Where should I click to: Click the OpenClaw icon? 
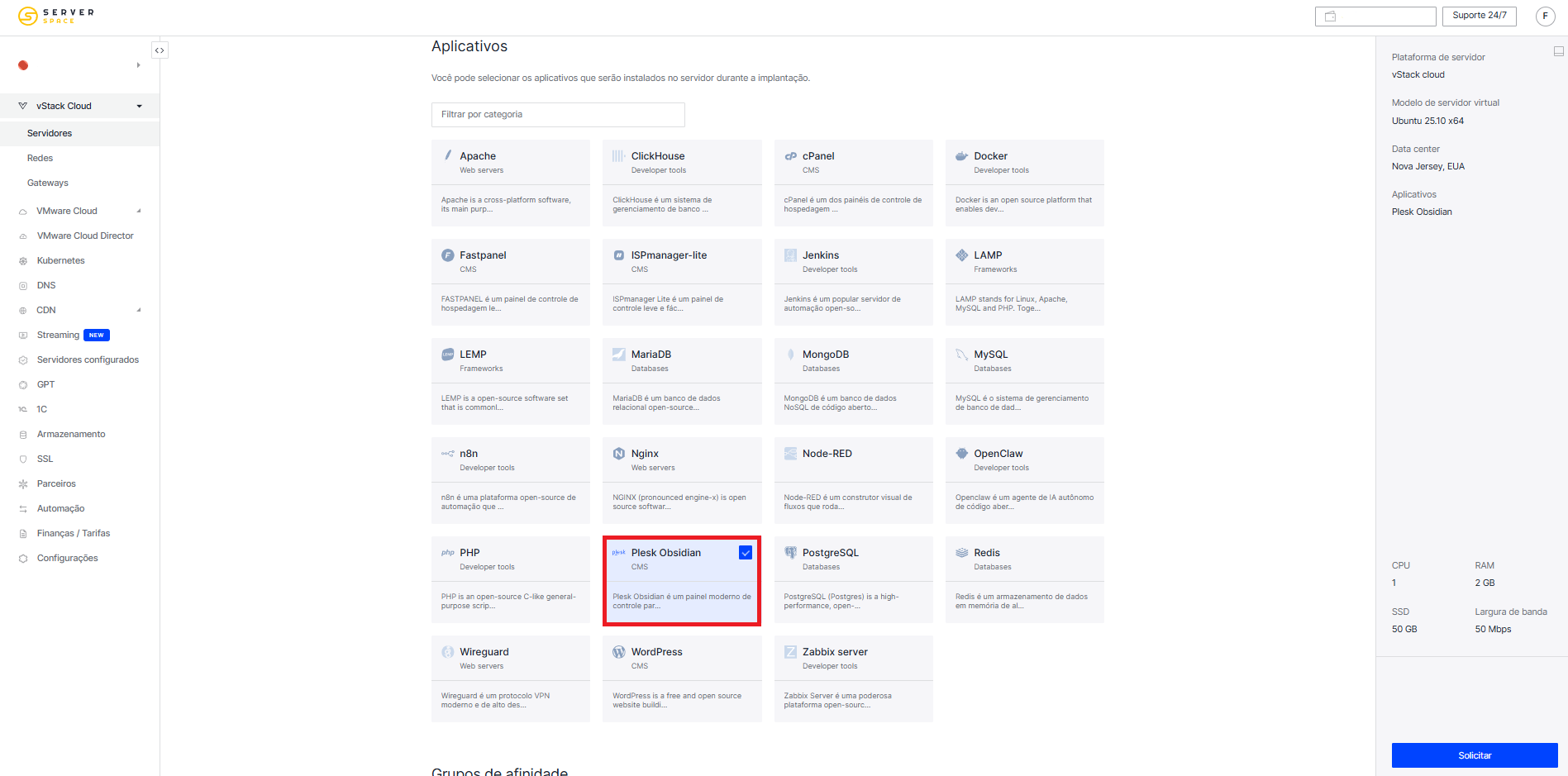(961, 454)
